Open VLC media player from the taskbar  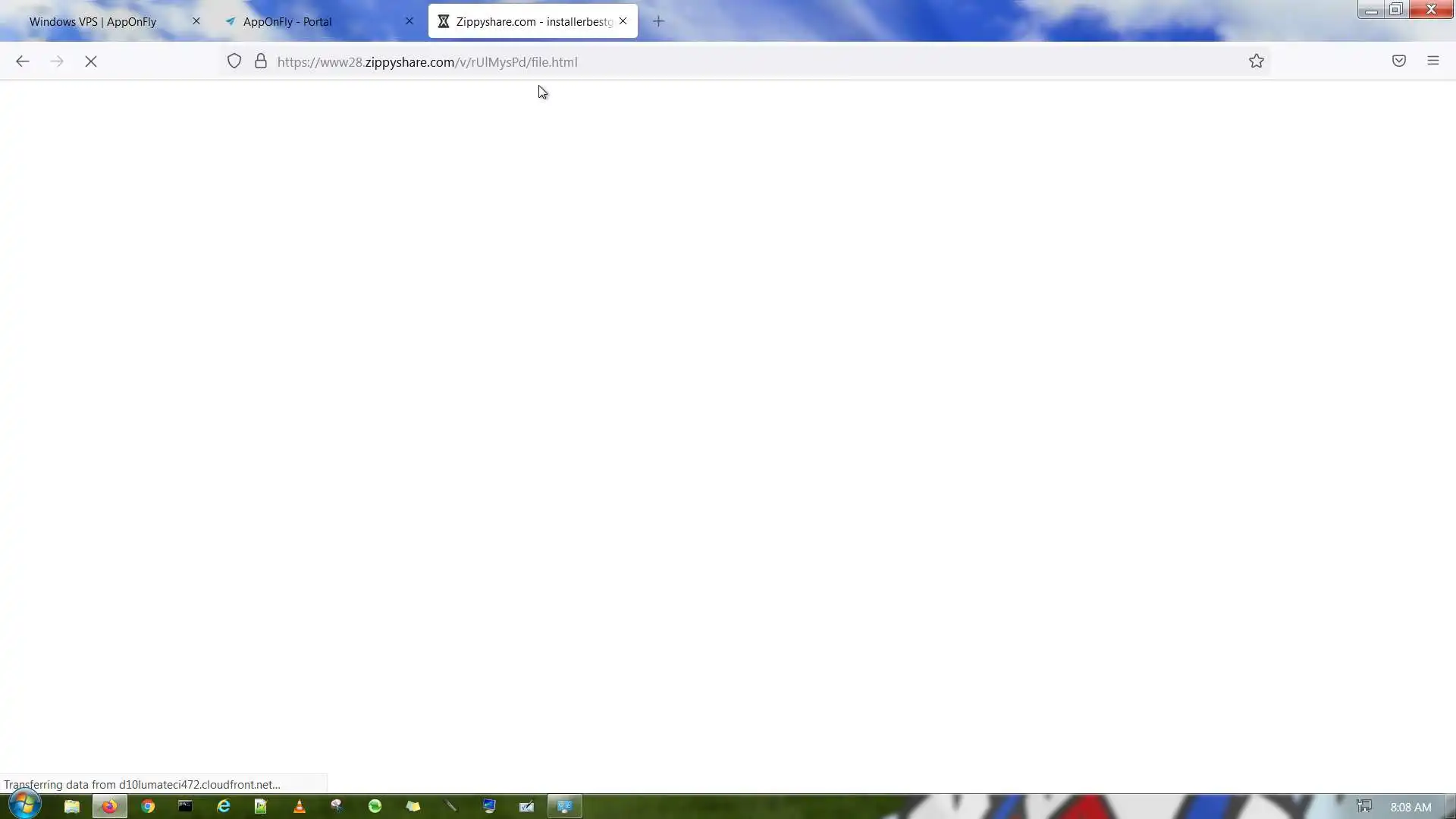click(299, 806)
